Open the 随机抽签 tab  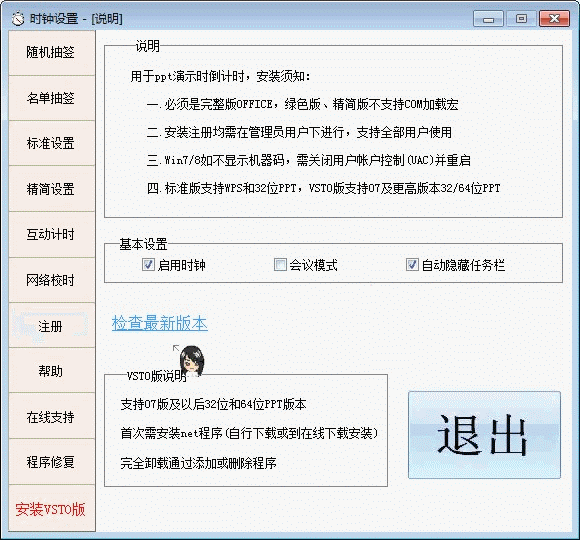(51, 53)
